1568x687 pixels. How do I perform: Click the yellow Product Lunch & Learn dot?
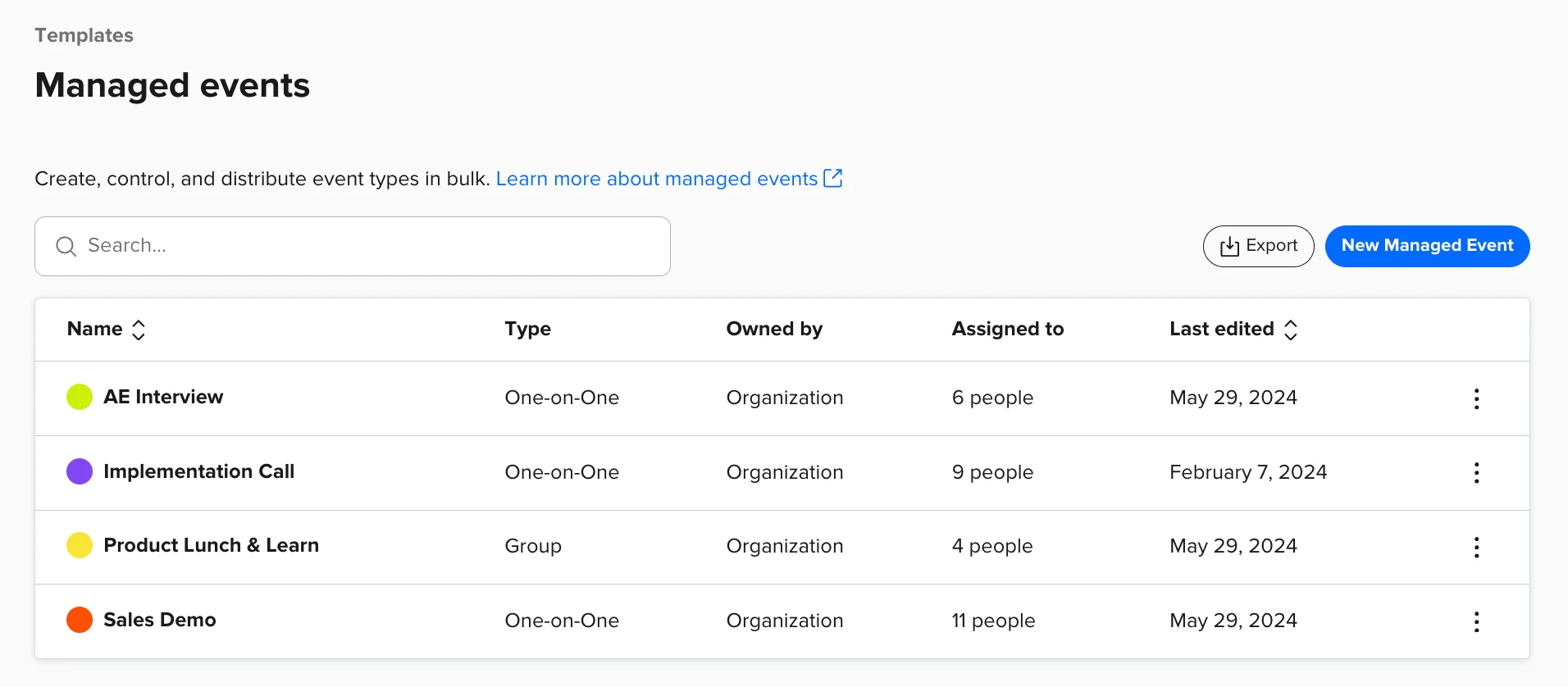coord(80,545)
